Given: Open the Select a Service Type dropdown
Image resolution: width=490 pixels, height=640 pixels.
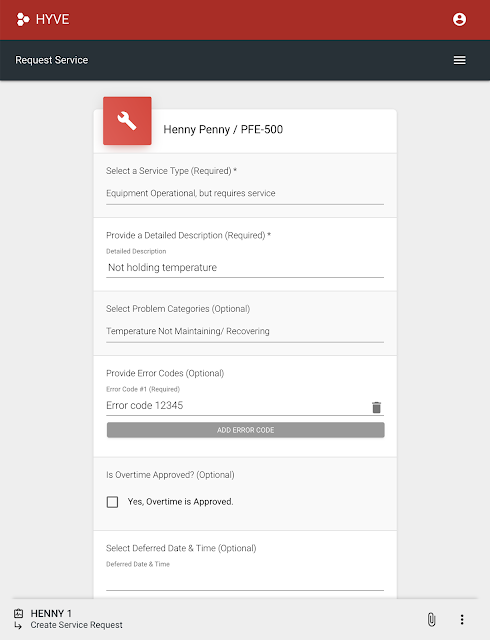Looking at the screenshot, I should coord(245,193).
